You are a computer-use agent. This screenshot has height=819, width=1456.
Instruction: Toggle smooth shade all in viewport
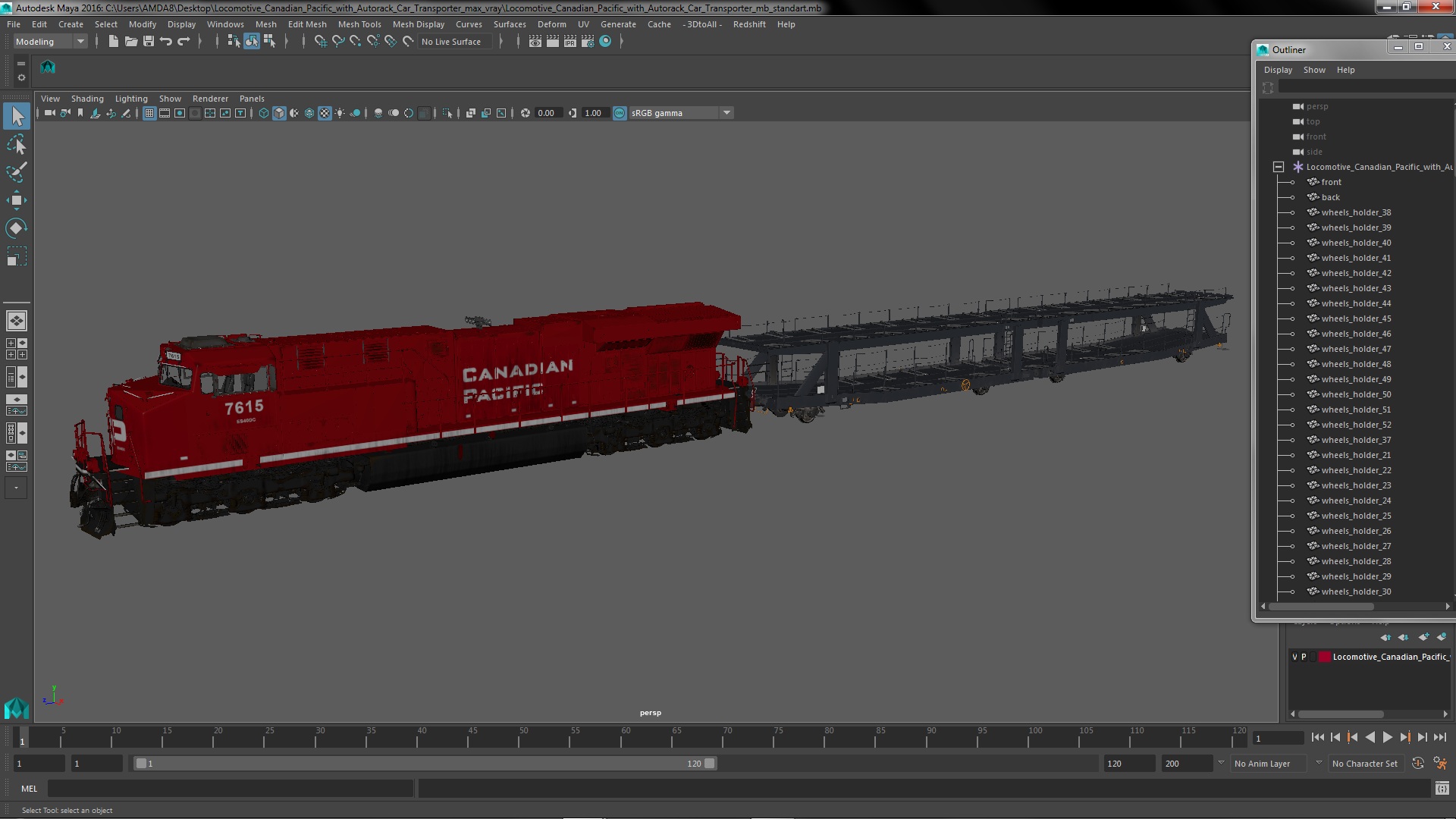[x=279, y=113]
